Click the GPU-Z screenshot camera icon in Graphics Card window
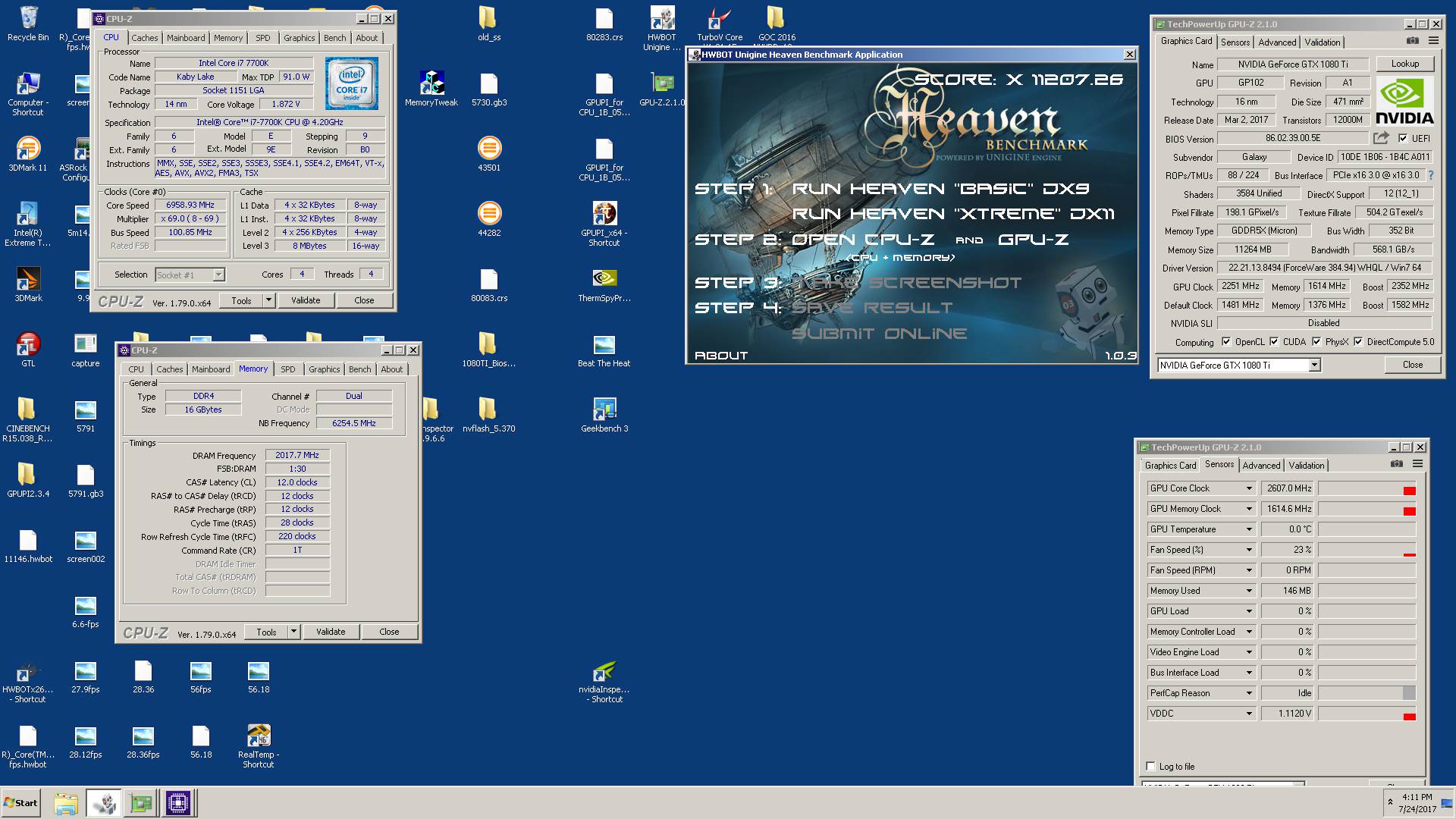1456x819 pixels. (1412, 41)
